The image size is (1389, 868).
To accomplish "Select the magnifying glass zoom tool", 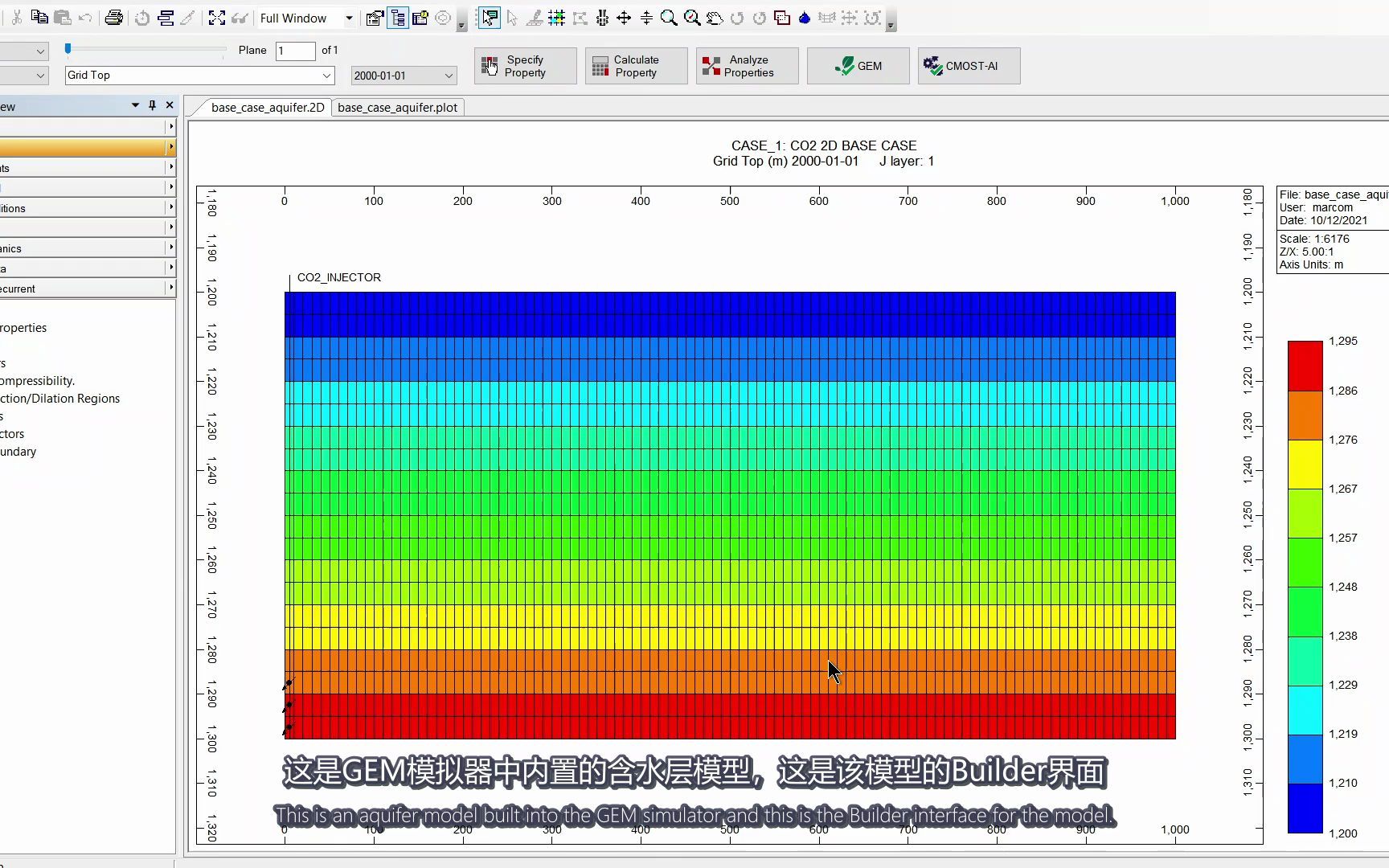I will pos(669,18).
